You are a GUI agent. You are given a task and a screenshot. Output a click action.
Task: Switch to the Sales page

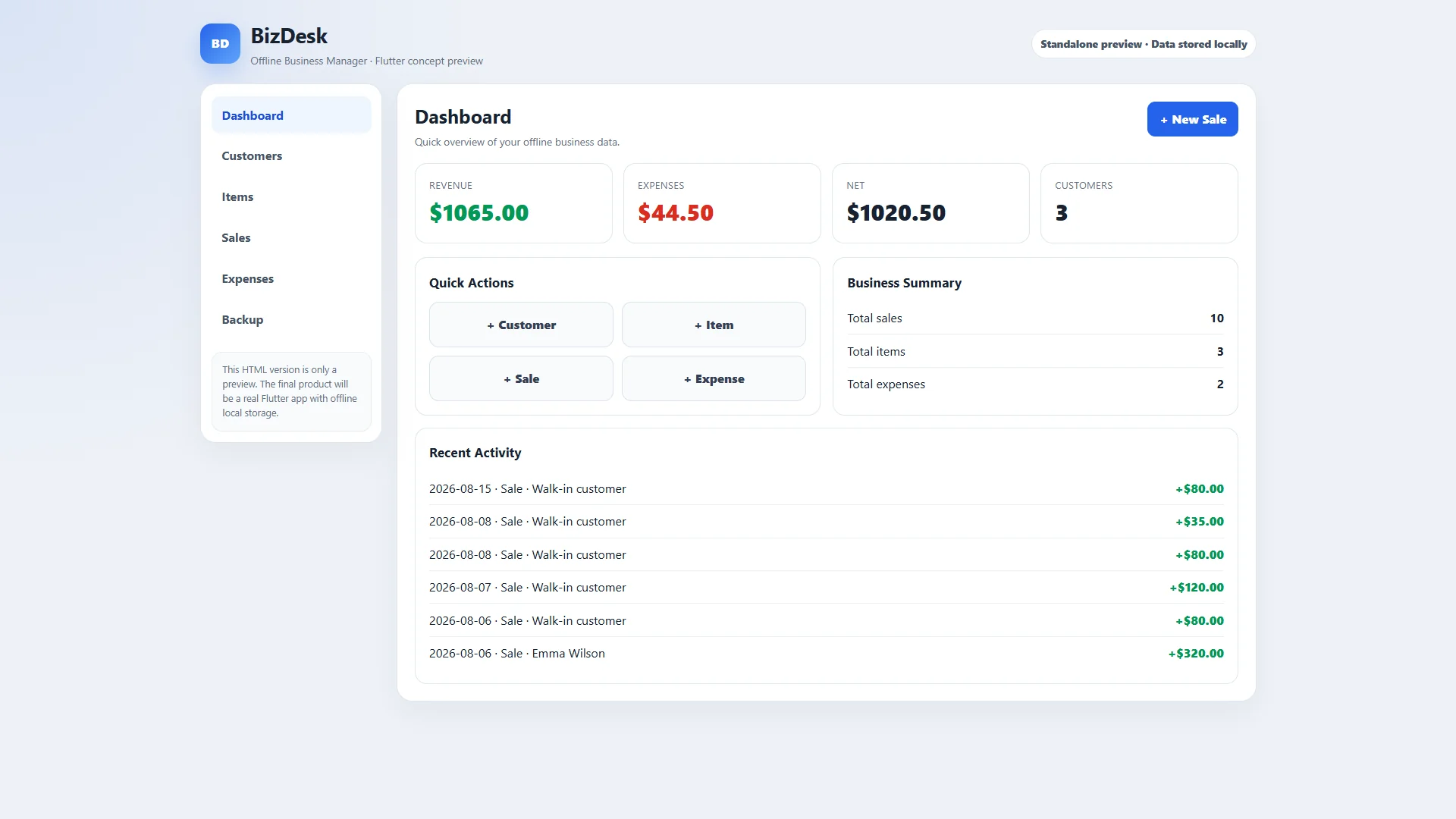tap(291, 237)
